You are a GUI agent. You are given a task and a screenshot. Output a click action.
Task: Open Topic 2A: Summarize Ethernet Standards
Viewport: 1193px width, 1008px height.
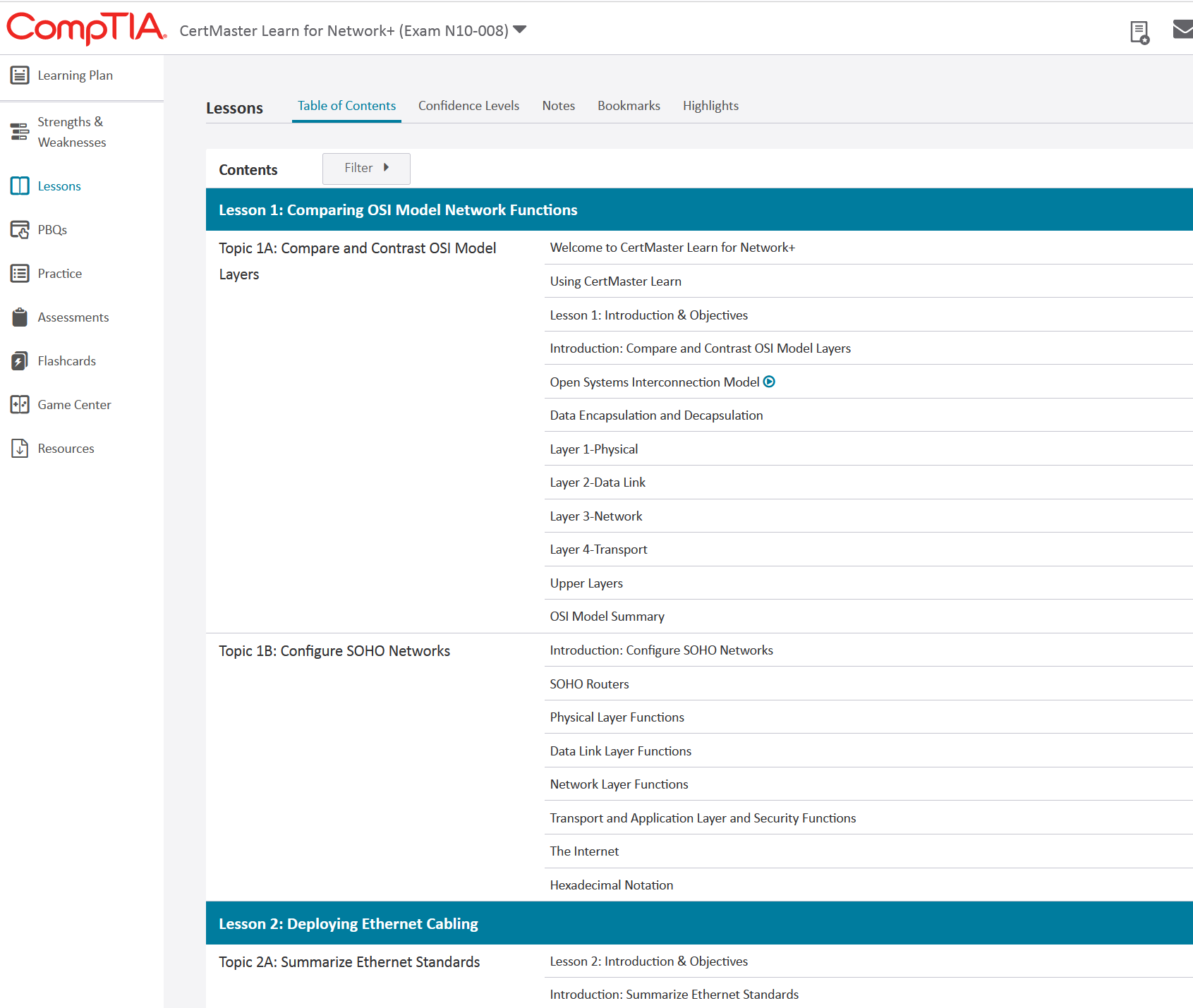(x=349, y=962)
